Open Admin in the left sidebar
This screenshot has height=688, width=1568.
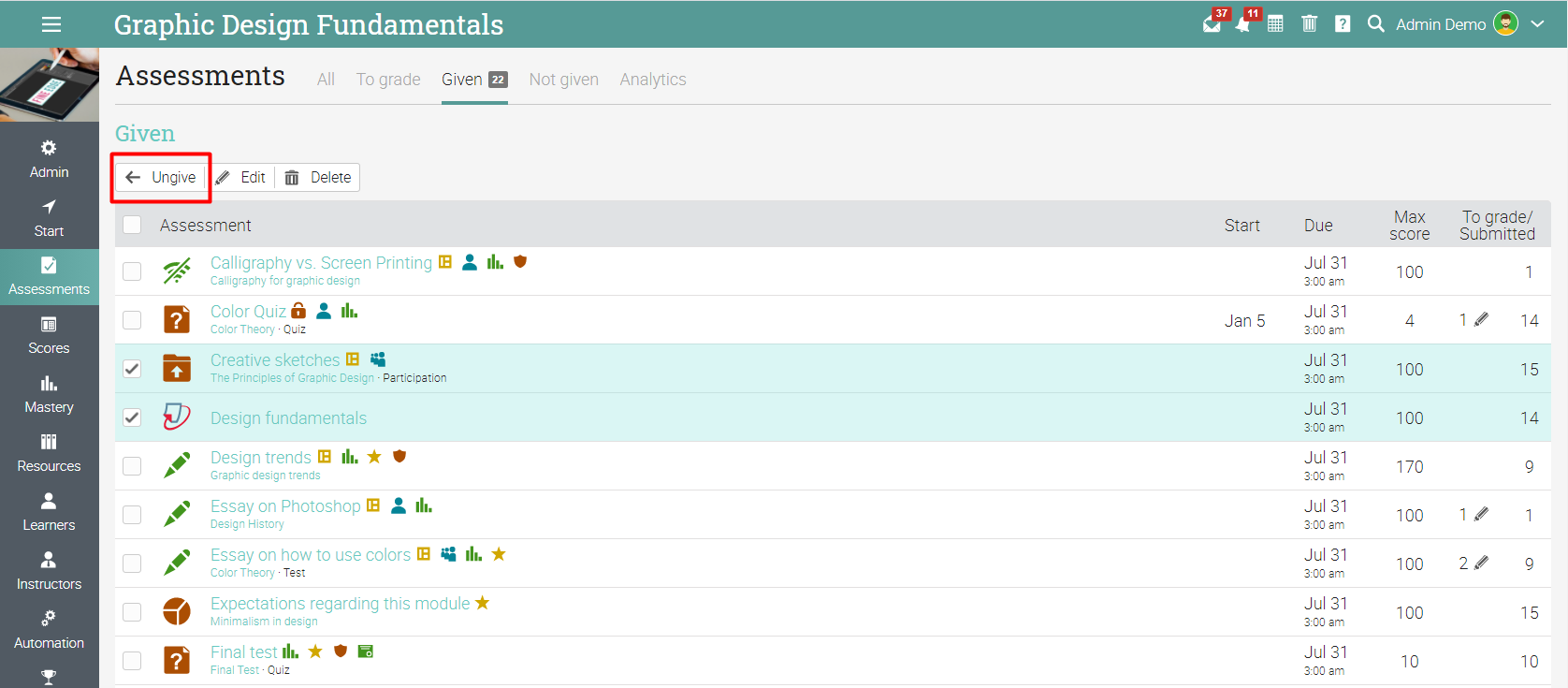[49, 160]
